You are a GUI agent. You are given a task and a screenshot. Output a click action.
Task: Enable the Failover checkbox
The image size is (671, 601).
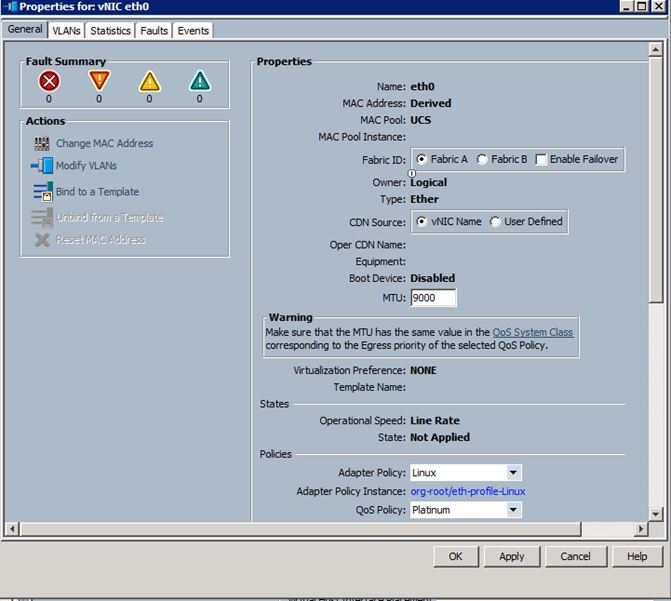[541, 160]
